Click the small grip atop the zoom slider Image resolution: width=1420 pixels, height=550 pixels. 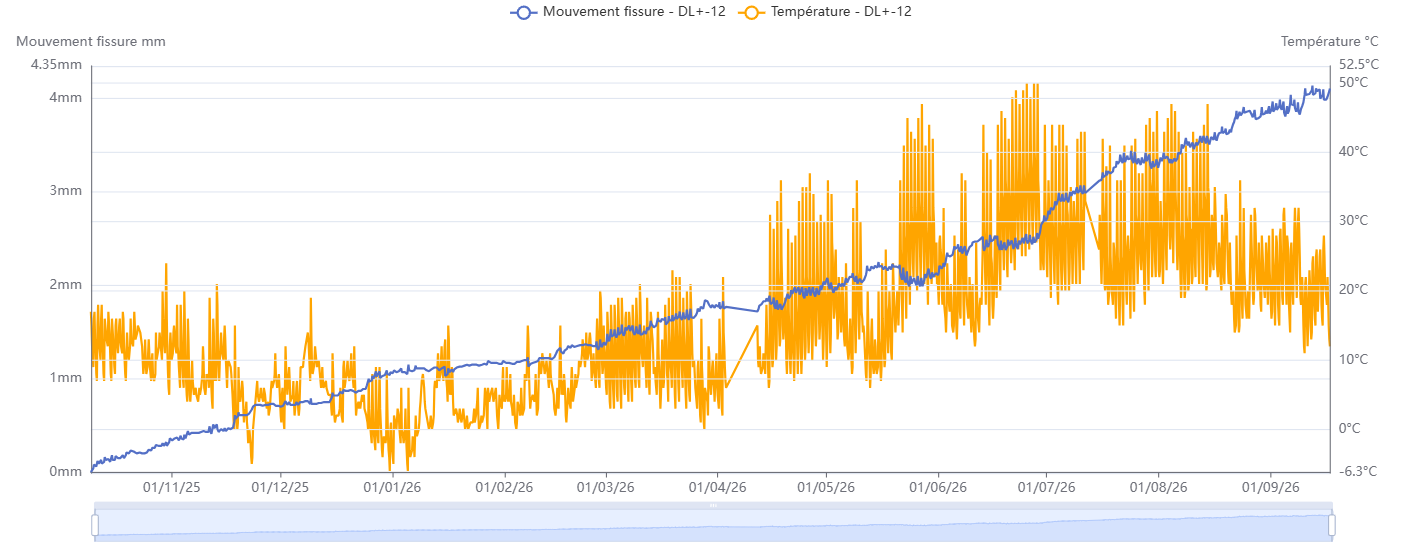(713, 506)
